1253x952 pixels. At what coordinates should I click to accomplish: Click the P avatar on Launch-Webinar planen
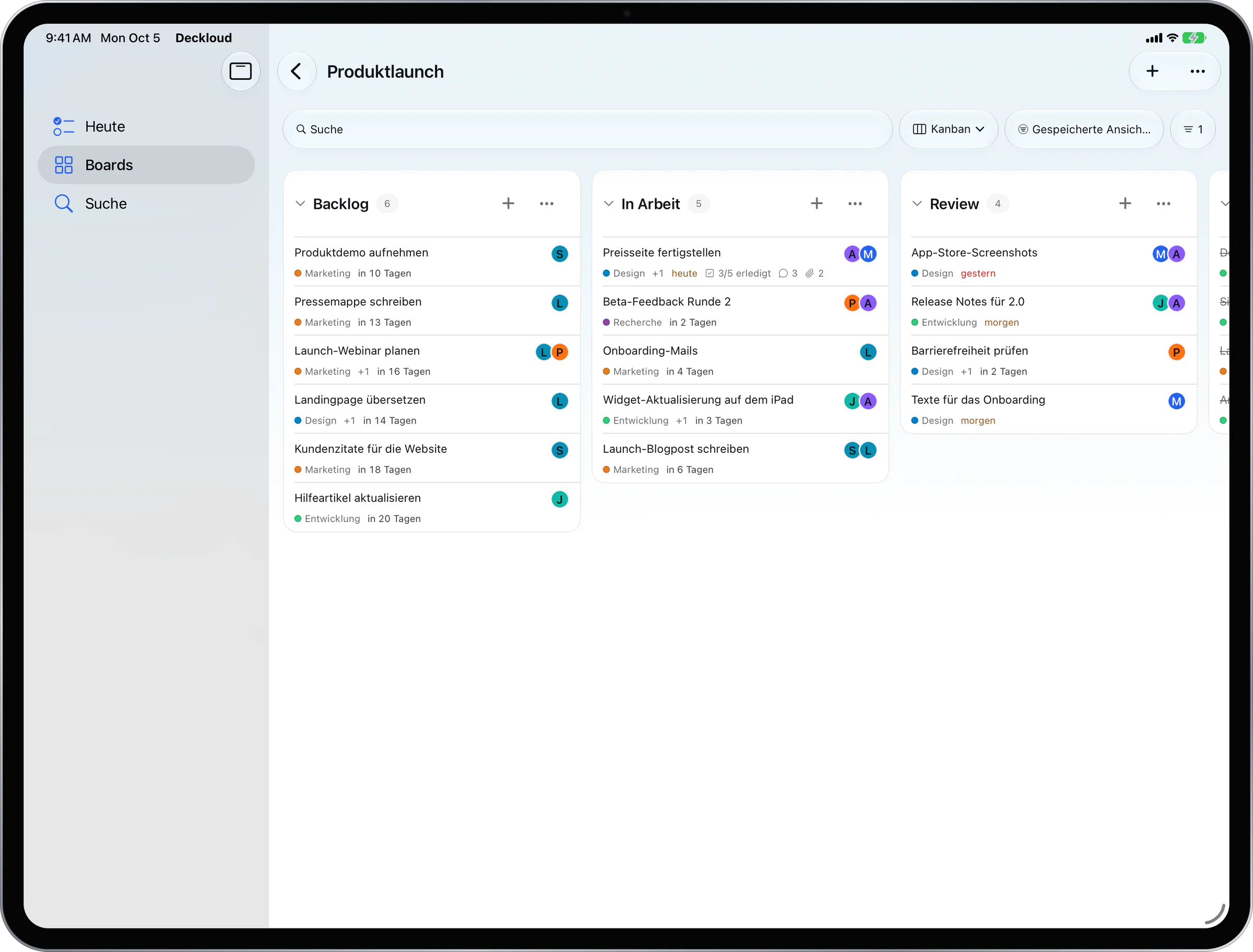pyautogui.click(x=560, y=352)
